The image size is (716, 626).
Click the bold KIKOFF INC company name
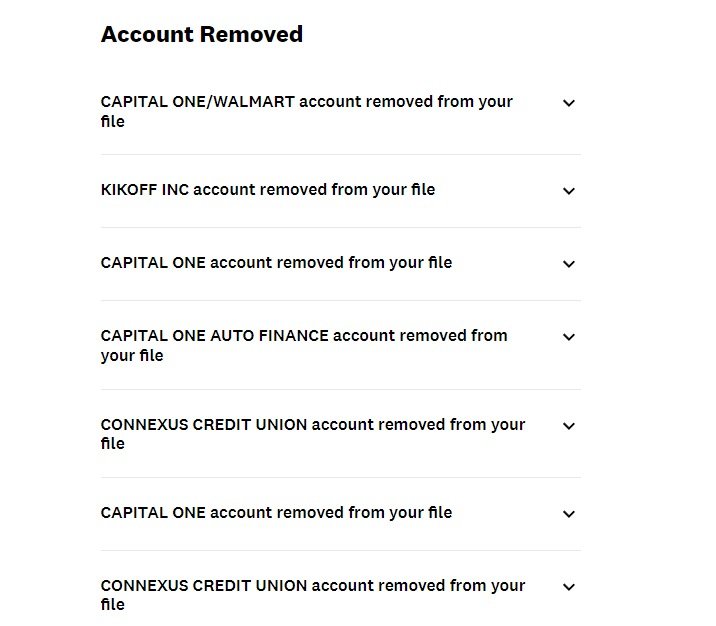[x=144, y=189]
